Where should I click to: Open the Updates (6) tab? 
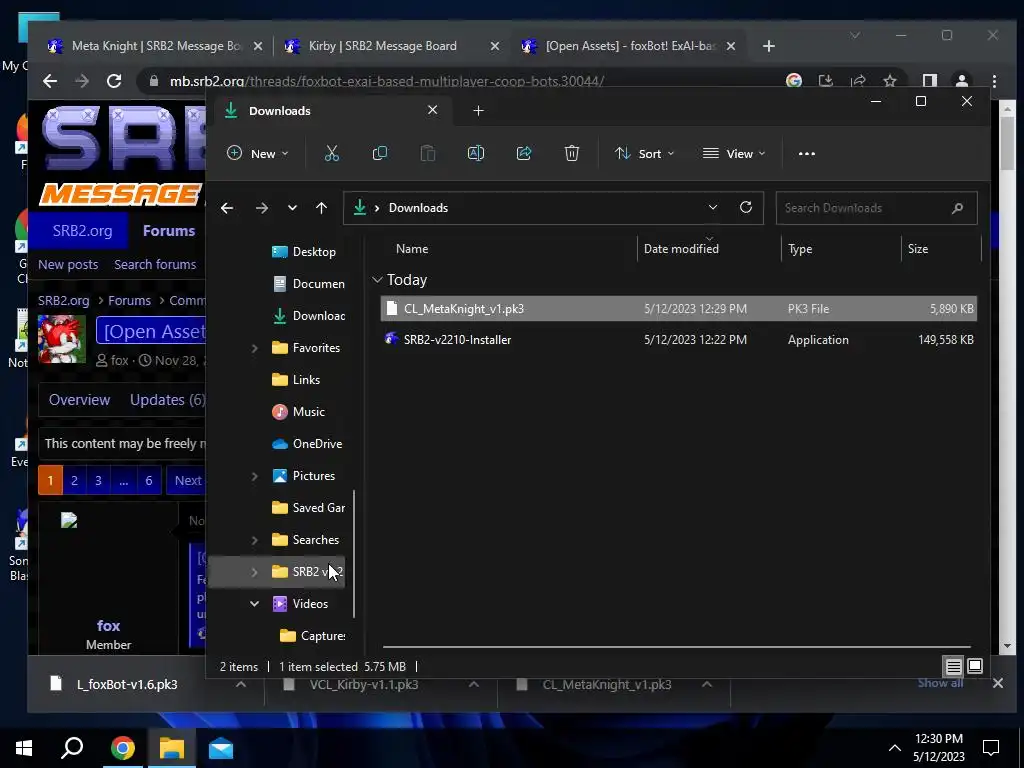(x=167, y=400)
